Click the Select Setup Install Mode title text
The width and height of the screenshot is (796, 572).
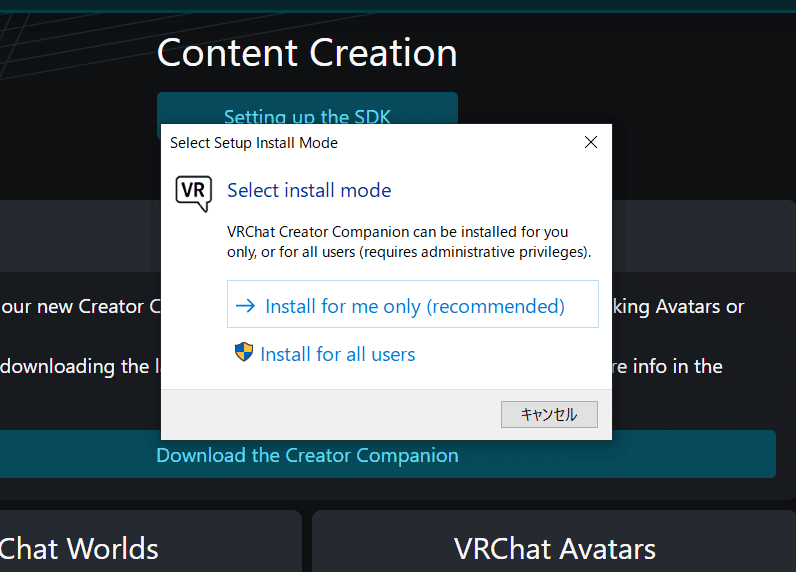pyautogui.click(x=254, y=143)
